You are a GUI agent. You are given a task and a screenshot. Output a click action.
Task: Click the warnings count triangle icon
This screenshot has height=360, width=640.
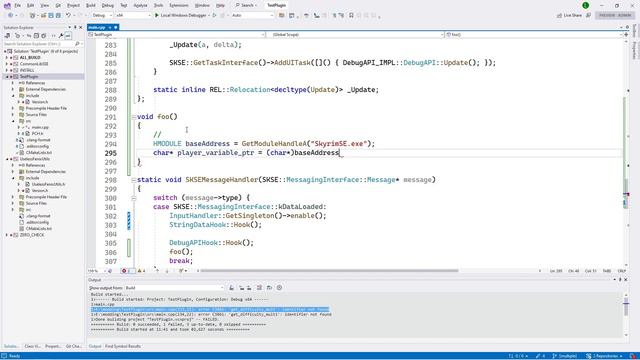tap(141, 271)
